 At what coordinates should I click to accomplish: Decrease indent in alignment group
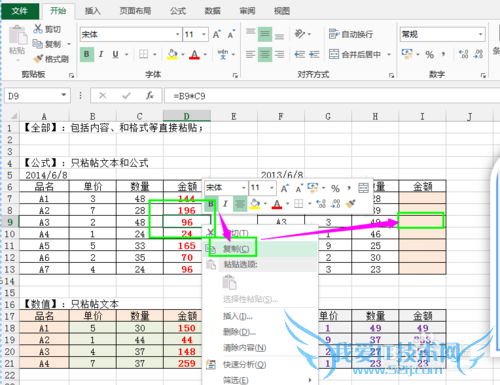300,54
